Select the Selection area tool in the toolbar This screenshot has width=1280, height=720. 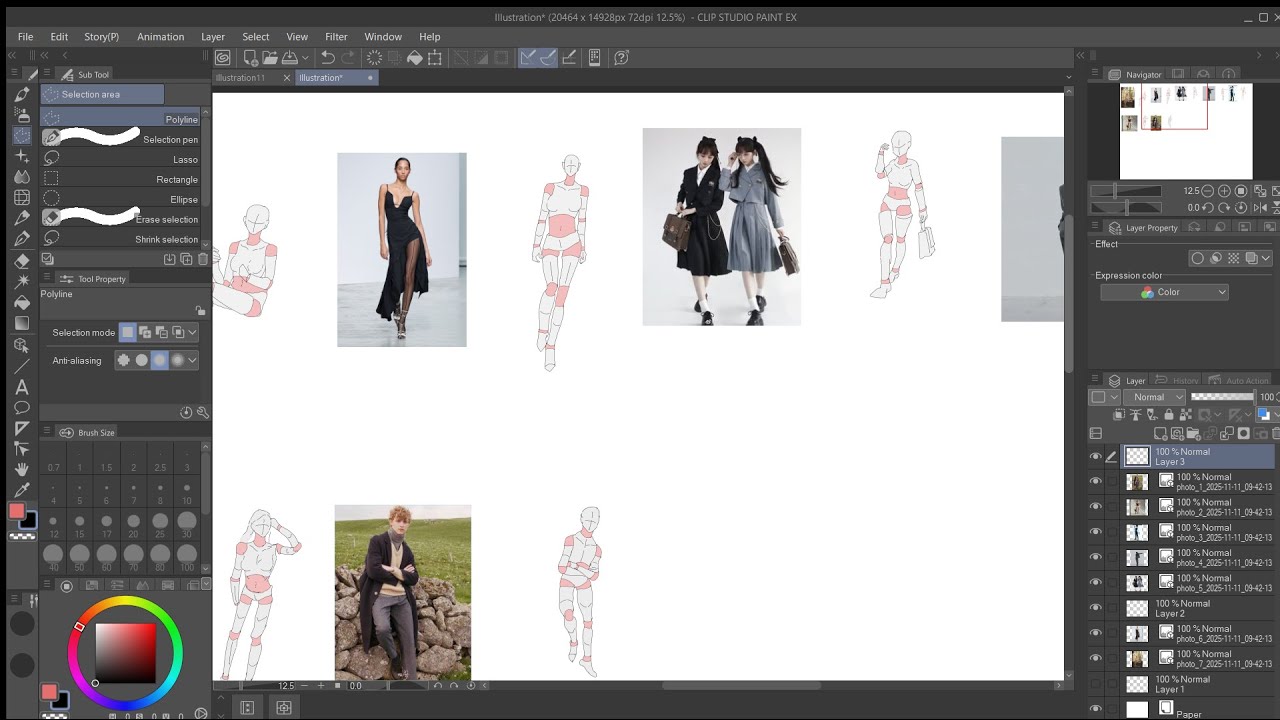point(22,136)
